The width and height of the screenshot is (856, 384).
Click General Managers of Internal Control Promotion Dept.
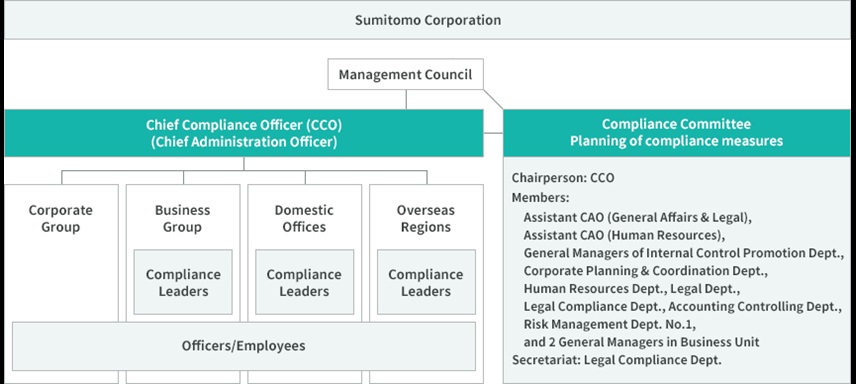684,253
